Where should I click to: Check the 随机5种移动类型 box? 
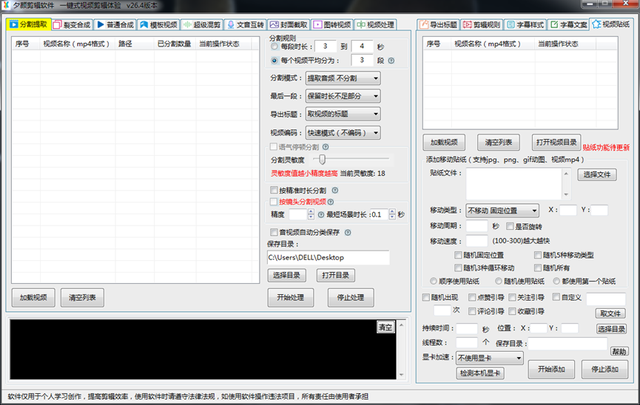coord(538,255)
